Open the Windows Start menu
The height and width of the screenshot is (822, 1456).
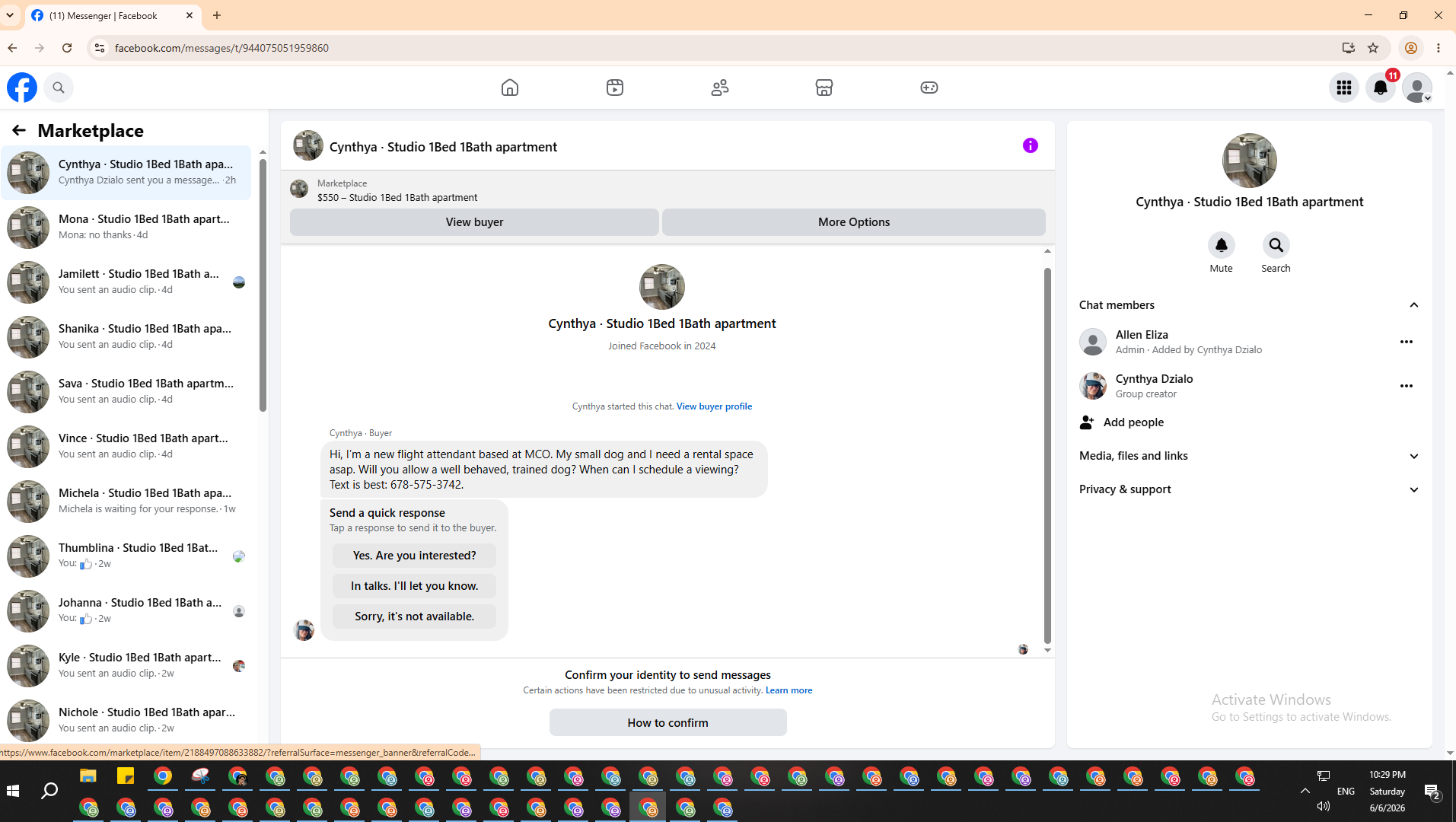pos(13,792)
